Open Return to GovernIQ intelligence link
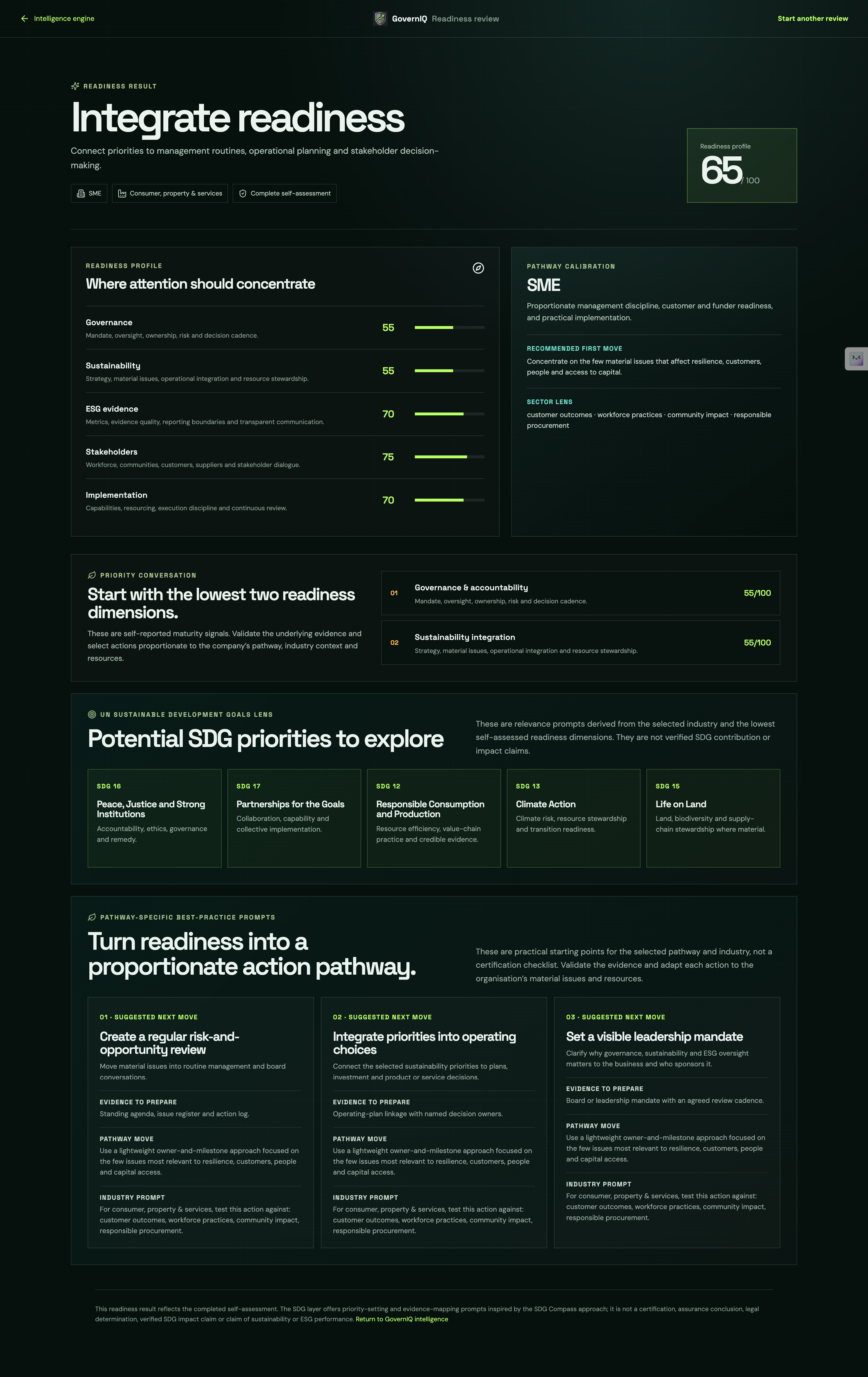 point(402,1319)
